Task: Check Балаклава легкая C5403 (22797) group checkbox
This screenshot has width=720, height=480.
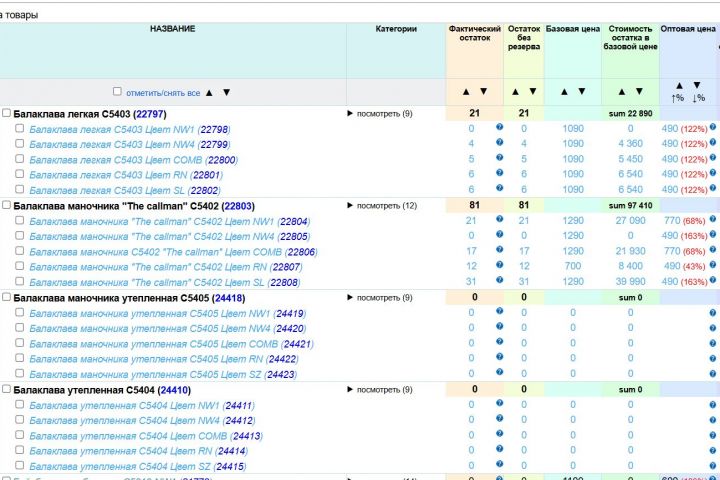Action: pyautogui.click(x=7, y=113)
